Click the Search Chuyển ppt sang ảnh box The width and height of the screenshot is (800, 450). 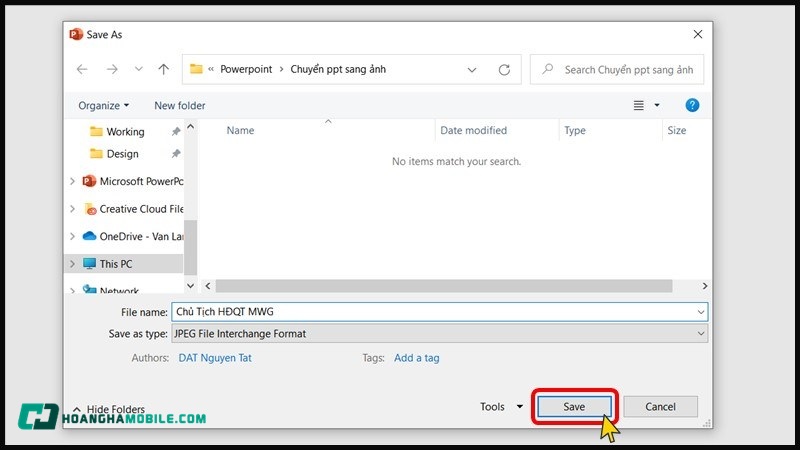tap(625, 70)
